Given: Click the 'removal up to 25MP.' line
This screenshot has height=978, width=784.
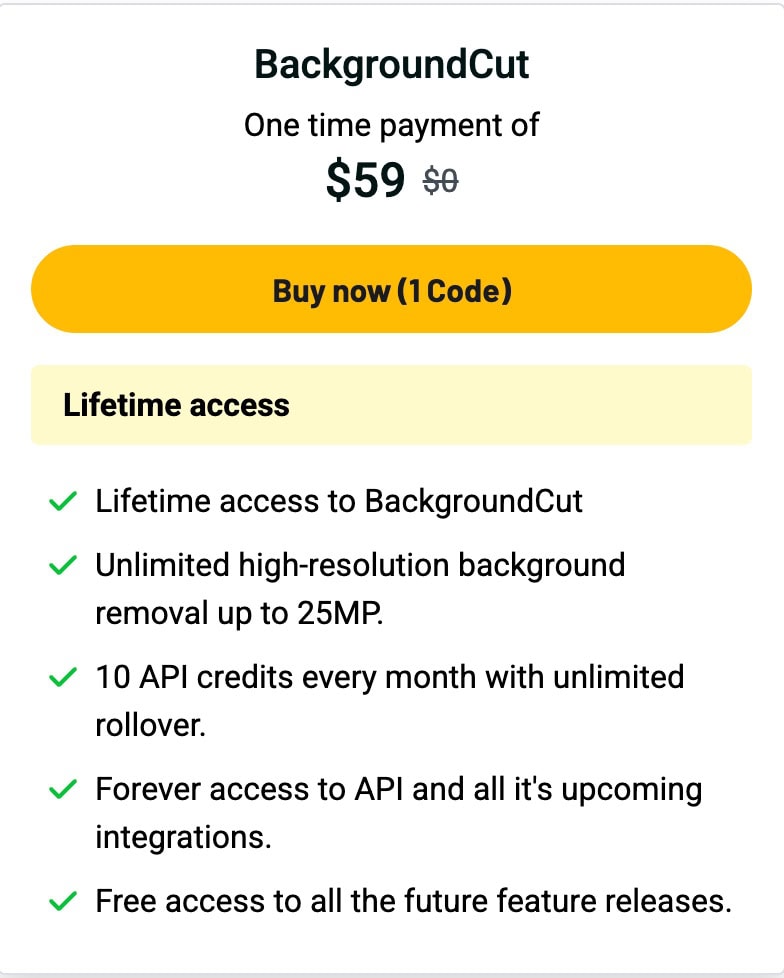Looking at the screenshot, I should (x=239, y=613).
